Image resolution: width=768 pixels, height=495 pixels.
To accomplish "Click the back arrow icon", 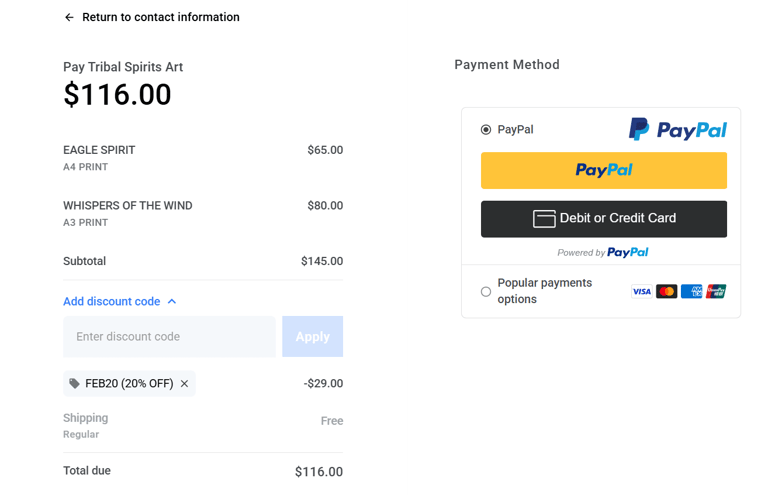I will [69, 17].
